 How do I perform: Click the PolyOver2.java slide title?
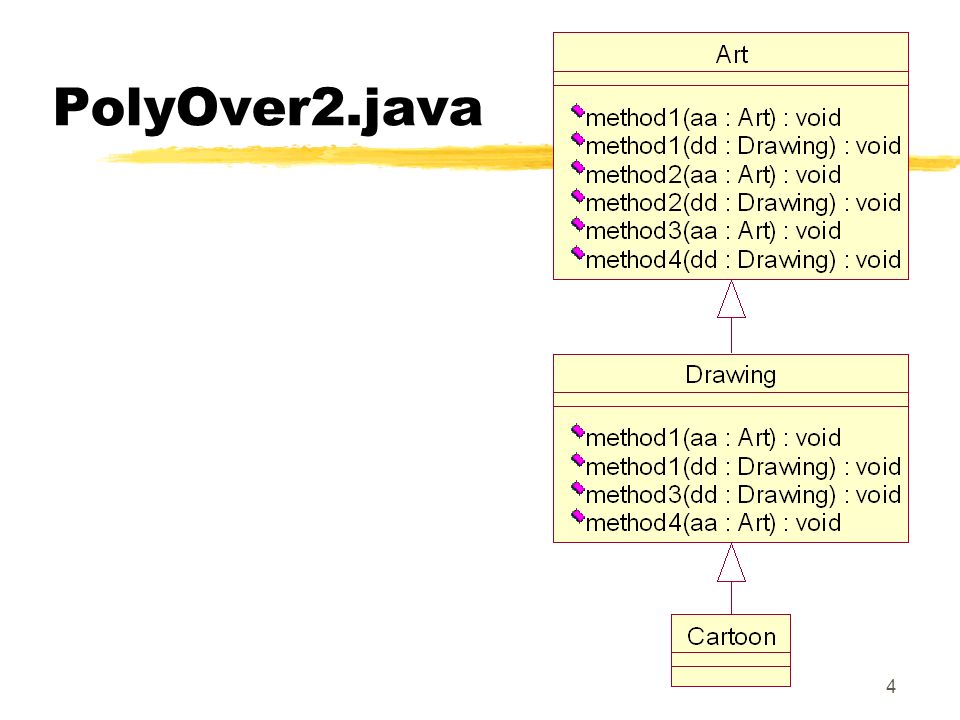(x=268, y=109)
